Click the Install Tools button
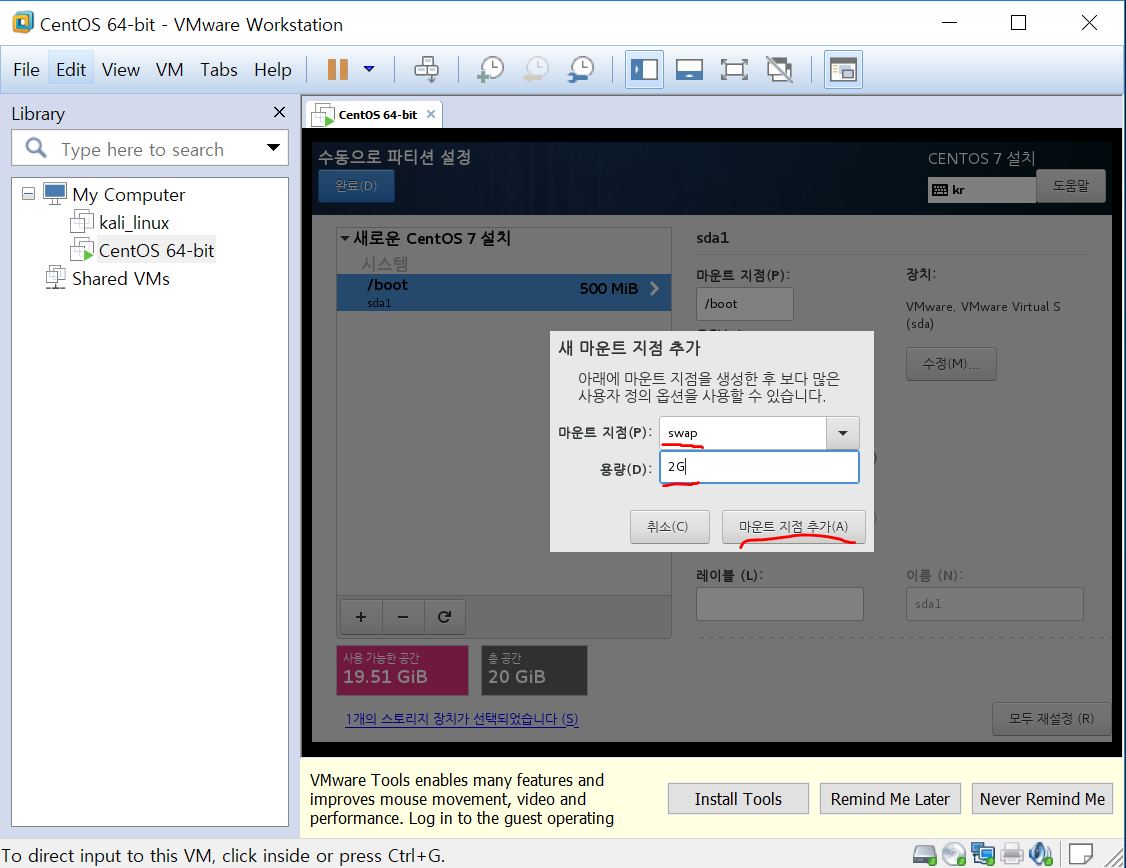The height and width of the screenshot is (868, 1126). coord(738,799)
